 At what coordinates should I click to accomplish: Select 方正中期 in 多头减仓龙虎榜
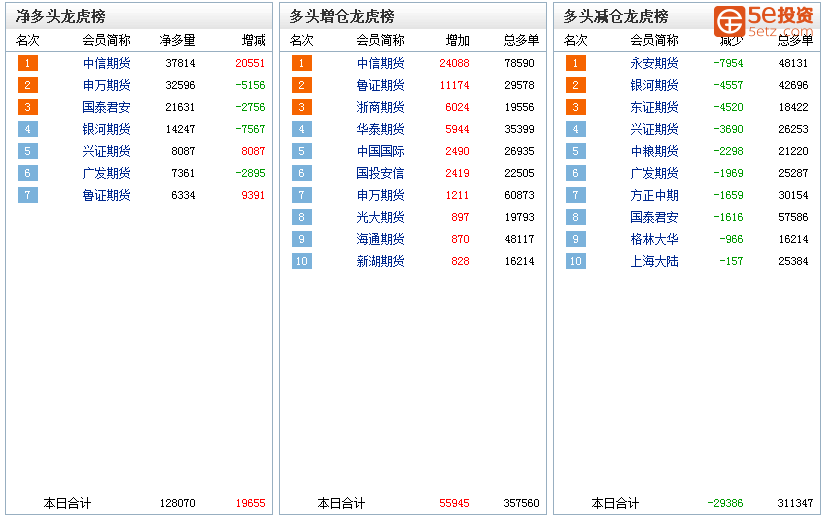pyautogui.click(x=654, y=195)
